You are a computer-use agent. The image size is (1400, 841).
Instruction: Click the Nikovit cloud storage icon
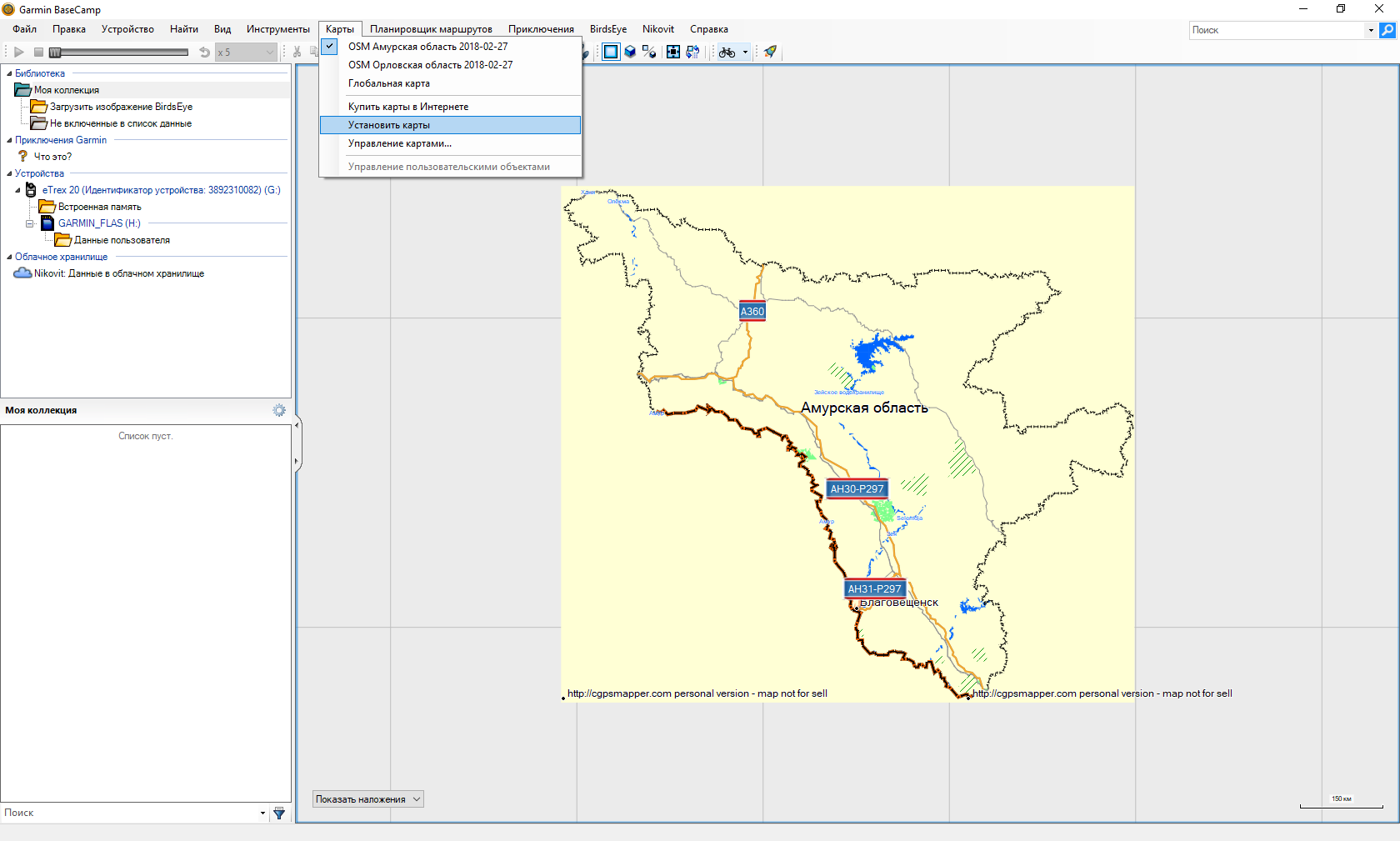pyautogui.click(x=22, y=273)
